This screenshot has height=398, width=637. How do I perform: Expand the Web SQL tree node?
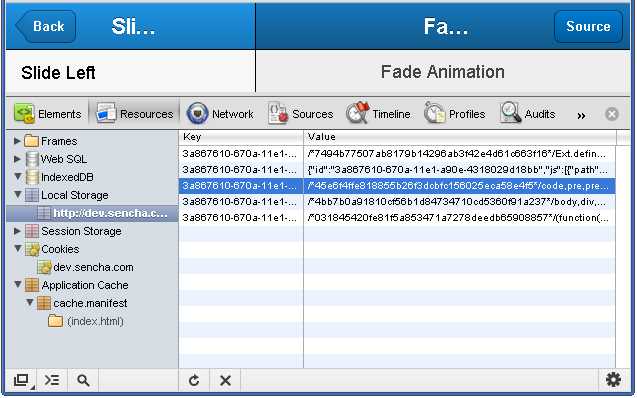[x=17, y=159]
